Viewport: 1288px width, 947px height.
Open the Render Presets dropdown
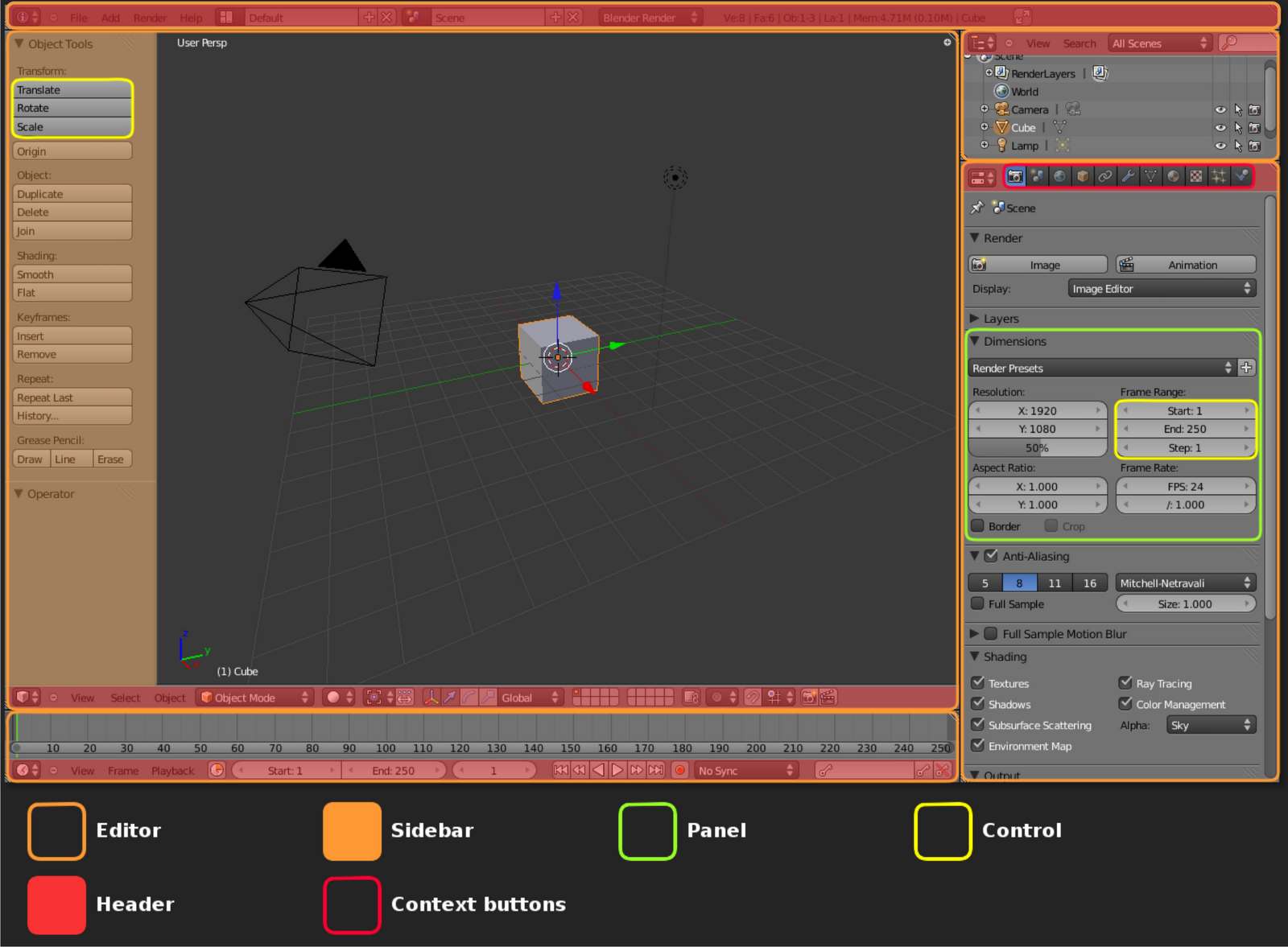[1102, 369]
